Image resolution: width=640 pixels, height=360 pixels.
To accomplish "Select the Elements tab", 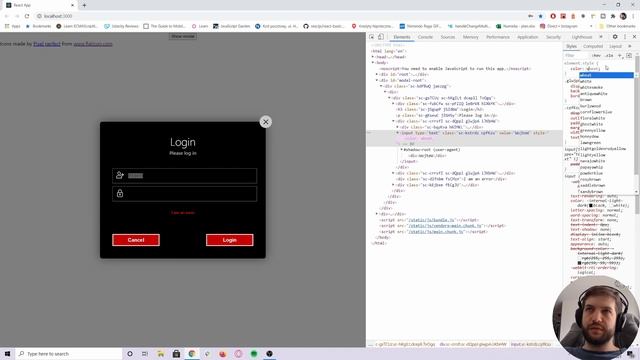I will pos(402,37).
